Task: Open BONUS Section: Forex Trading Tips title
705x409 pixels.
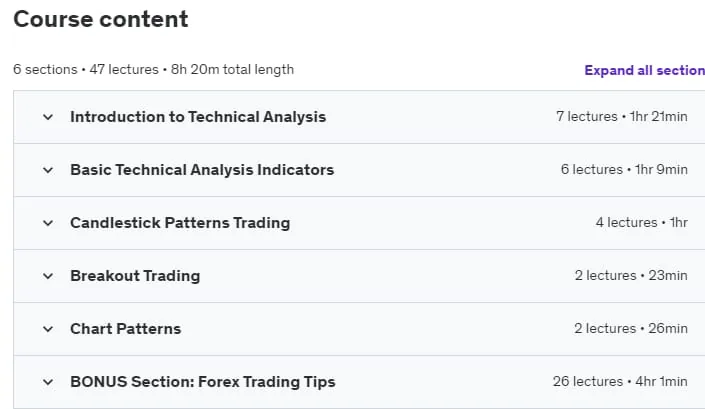Action: point(203,382)
